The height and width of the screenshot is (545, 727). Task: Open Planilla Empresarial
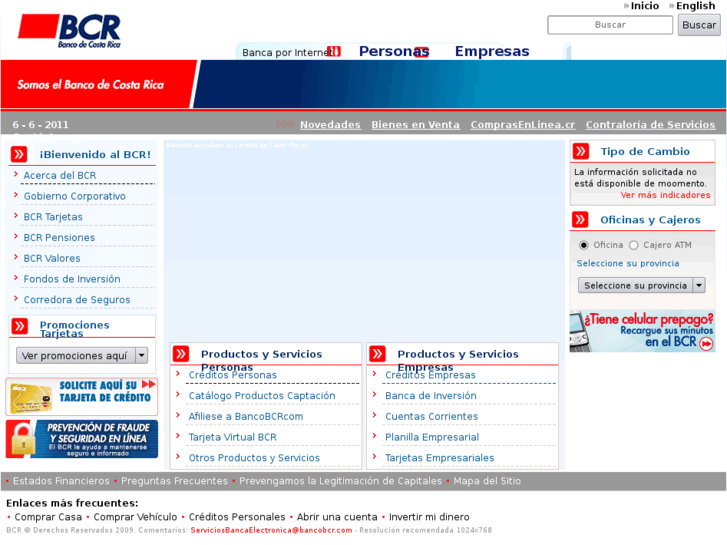(432, 437)
